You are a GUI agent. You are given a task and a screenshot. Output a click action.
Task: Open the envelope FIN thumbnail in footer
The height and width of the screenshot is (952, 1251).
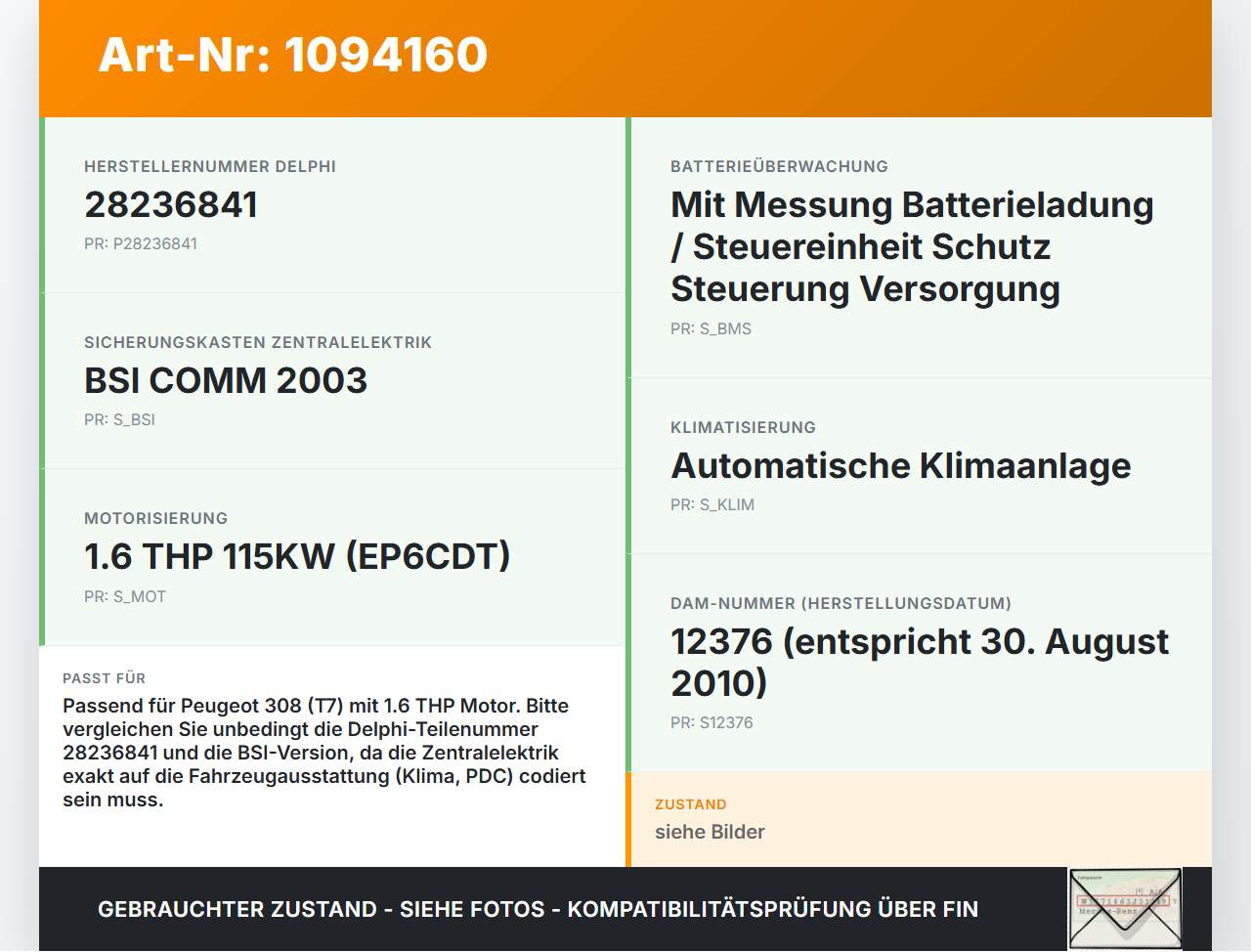click(1125, 908)
